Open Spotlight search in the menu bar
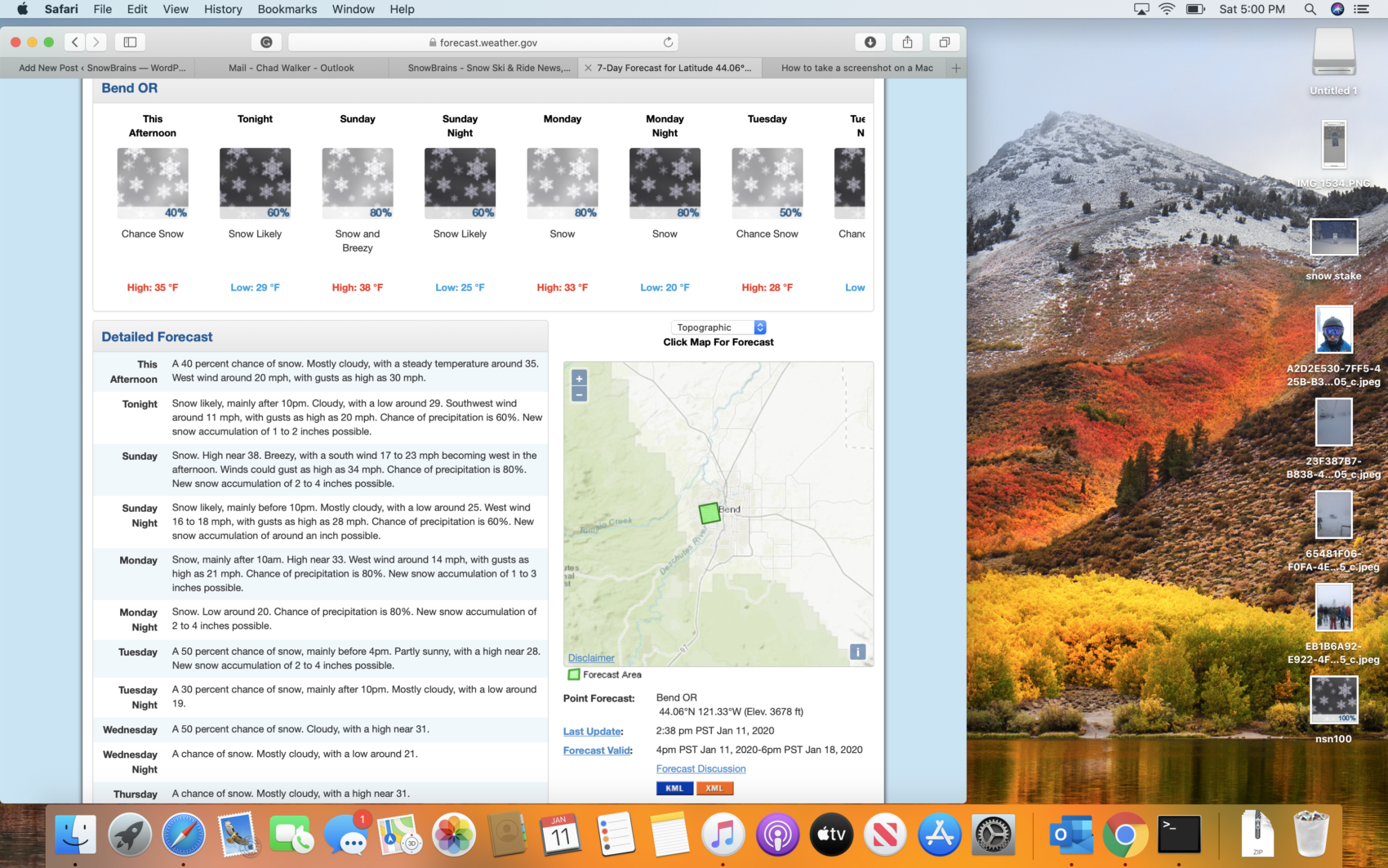The height and width of the screenshot is (868, 1388). (1310, 9)
